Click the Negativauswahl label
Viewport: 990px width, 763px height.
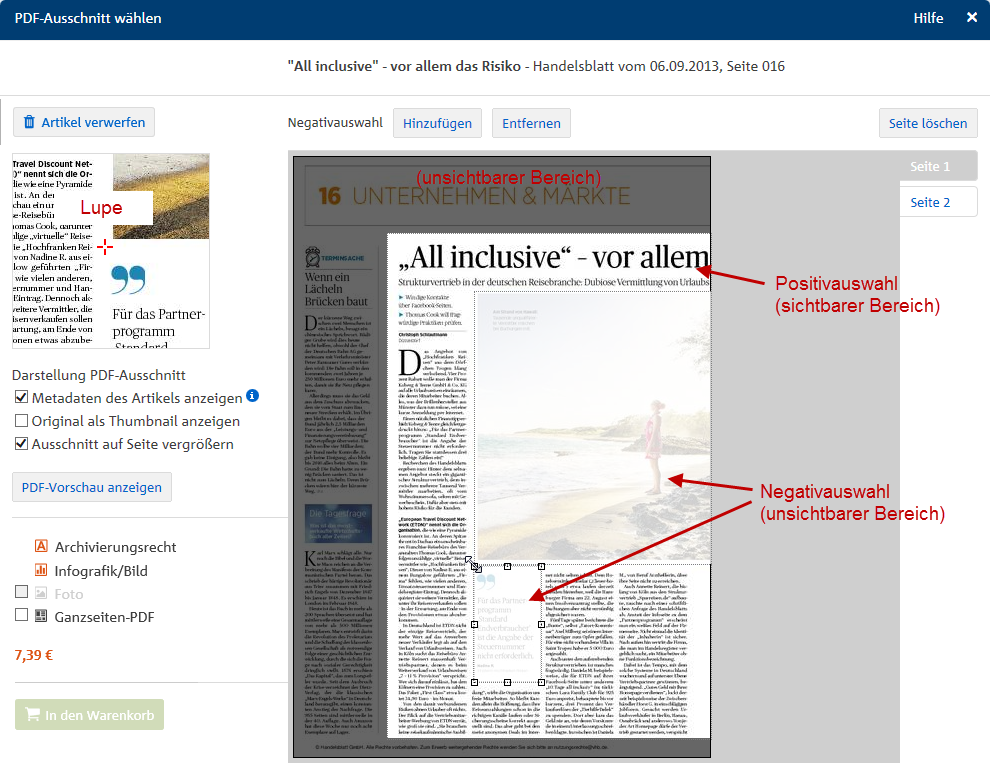click(x=335, y=123)
